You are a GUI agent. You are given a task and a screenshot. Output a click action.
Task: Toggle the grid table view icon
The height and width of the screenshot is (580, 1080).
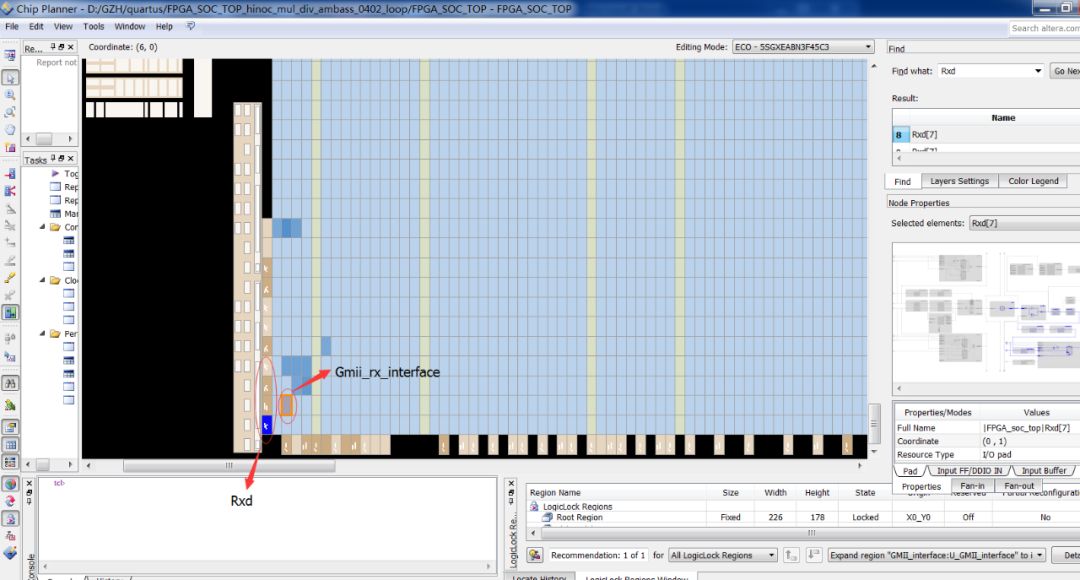tap(10, 445)
